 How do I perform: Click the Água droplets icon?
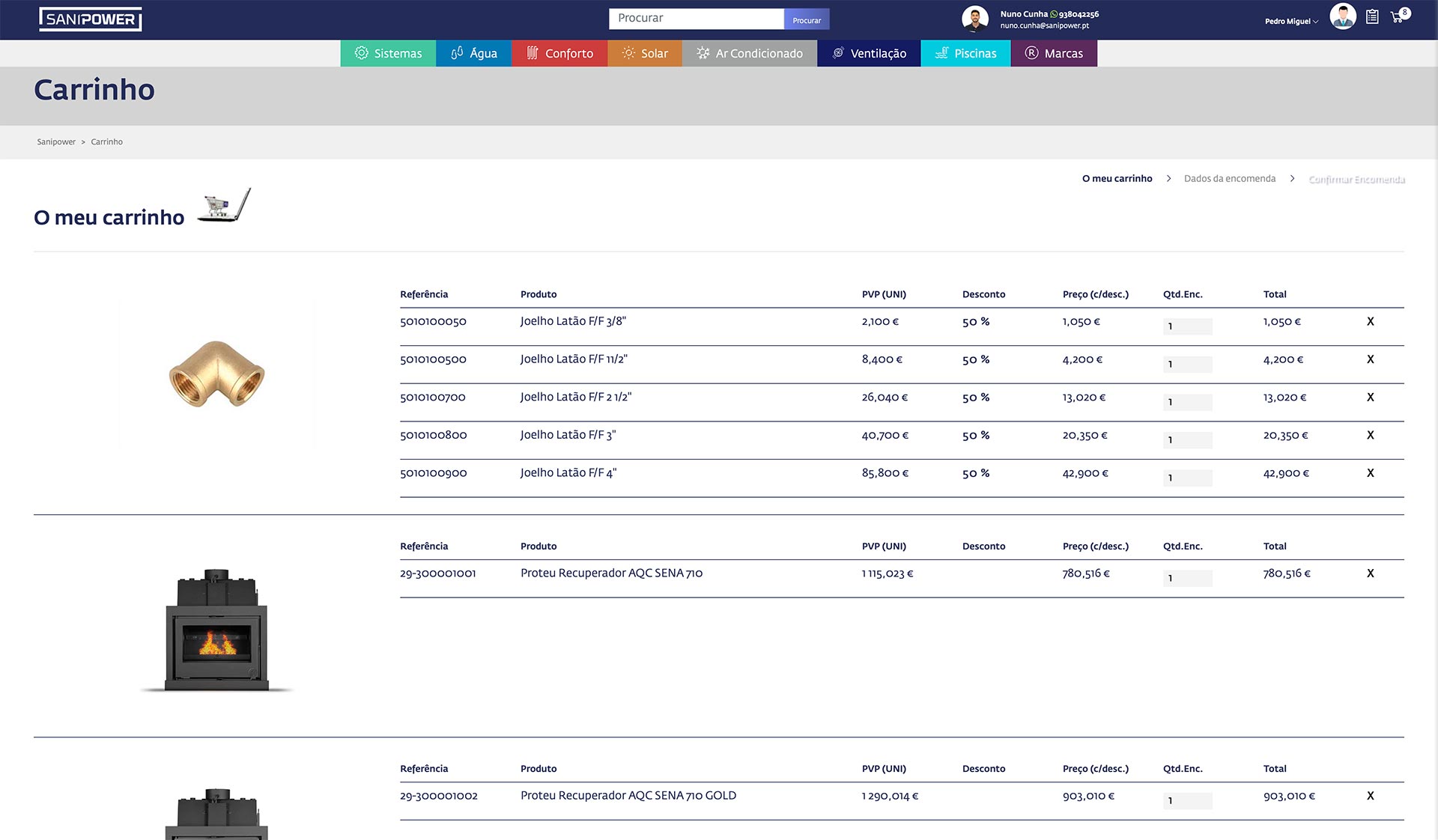[457, 53]
